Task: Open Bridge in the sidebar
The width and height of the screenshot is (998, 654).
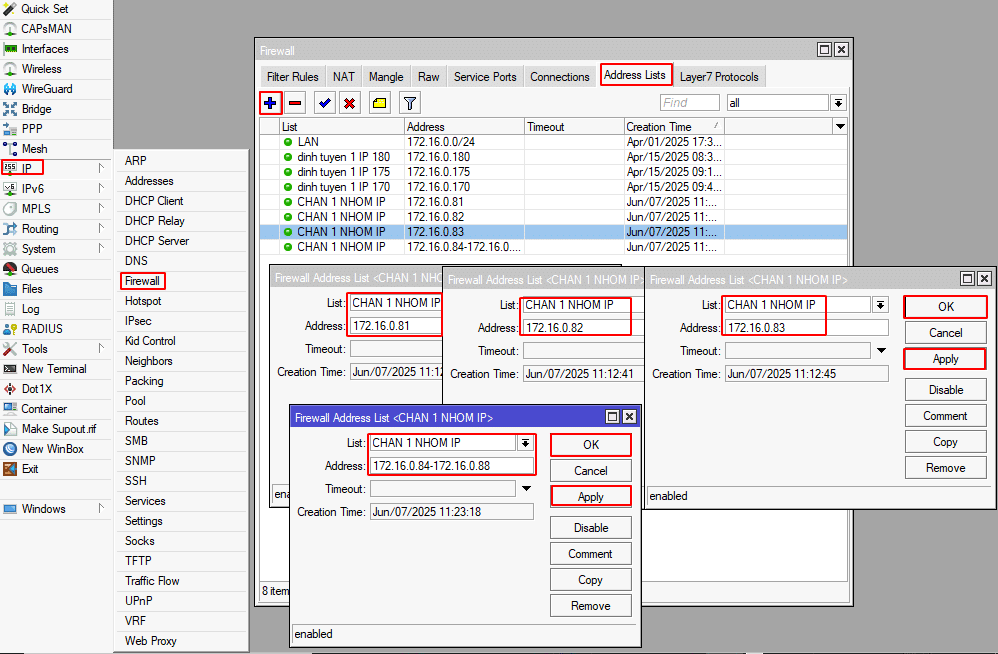Action: click(56, 109)
